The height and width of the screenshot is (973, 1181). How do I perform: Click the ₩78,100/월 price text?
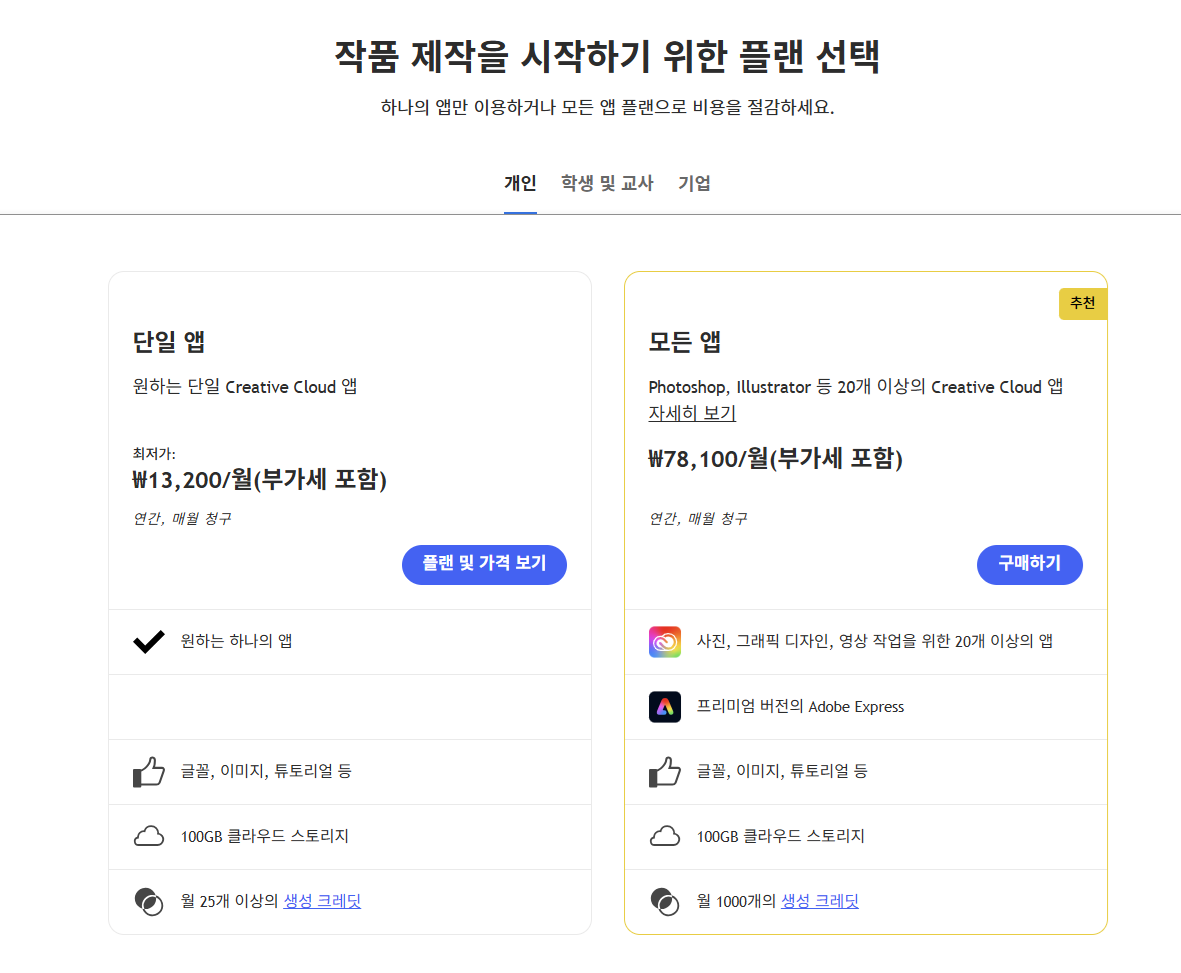(775, 460)
